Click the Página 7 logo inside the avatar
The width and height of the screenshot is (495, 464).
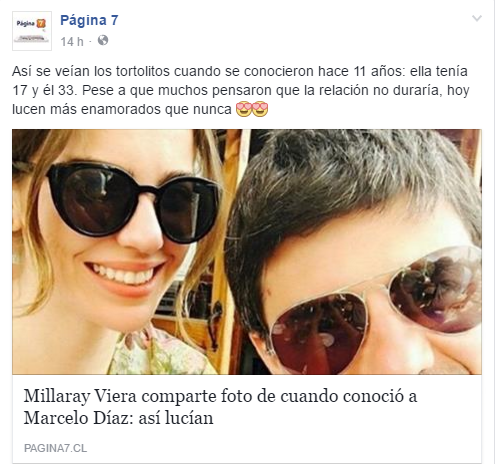[31, 24]
